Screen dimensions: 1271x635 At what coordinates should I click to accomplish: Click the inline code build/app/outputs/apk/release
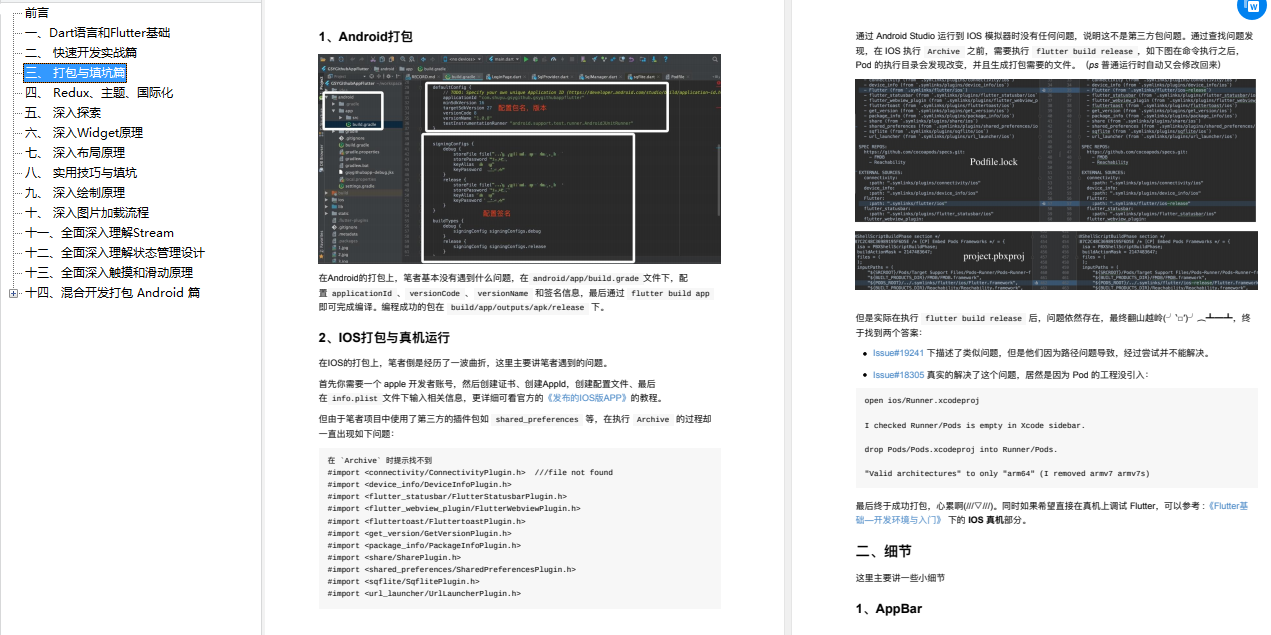click(x=517, y=308)
